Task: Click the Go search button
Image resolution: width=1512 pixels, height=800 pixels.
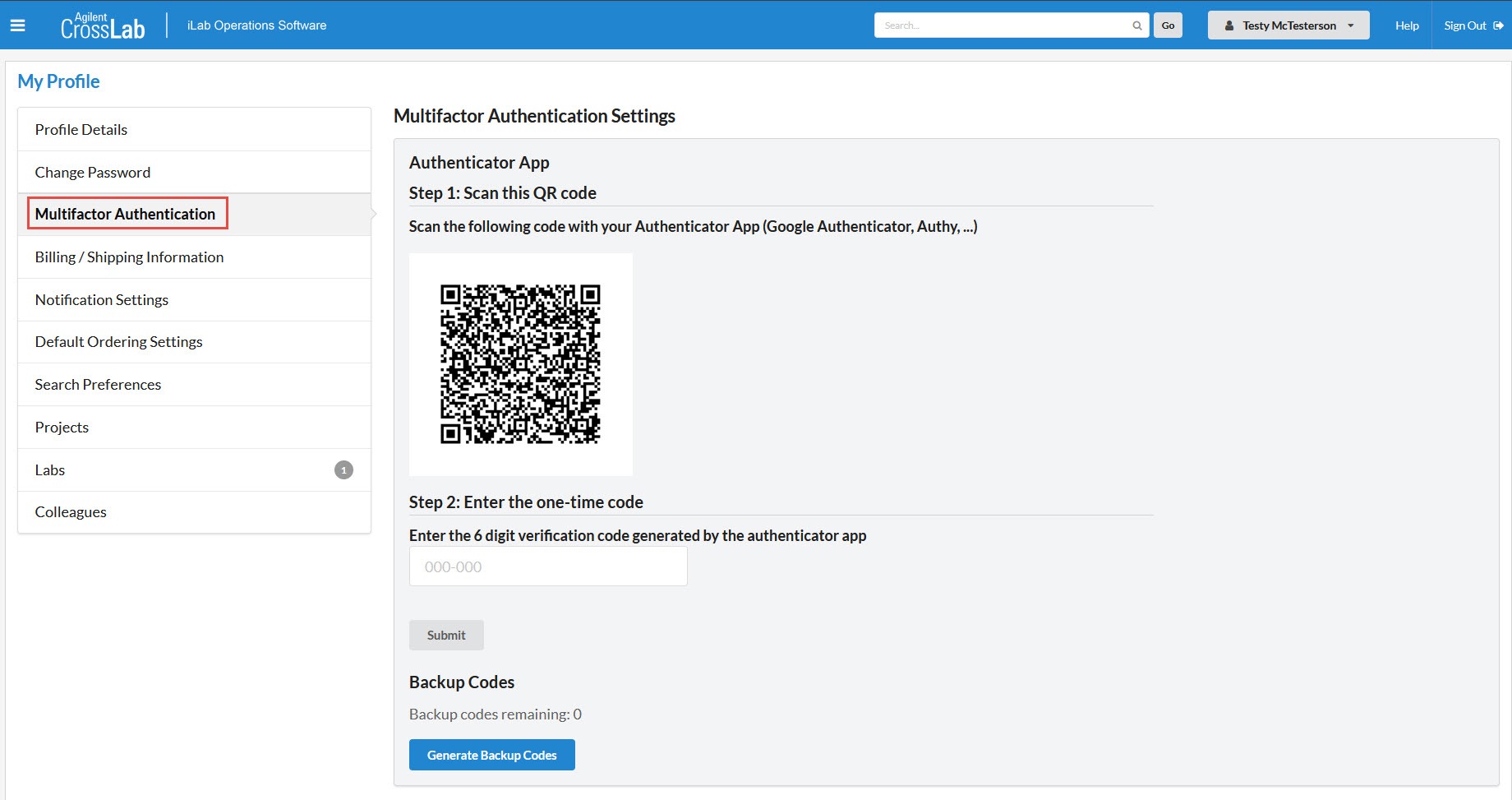Action: point(1168,25)
